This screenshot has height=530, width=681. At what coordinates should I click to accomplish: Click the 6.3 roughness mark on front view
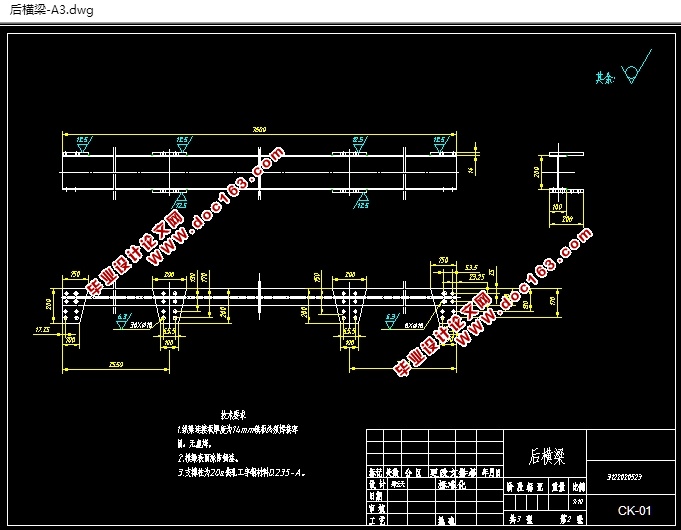pyautogui.click(x=122, y=317)
